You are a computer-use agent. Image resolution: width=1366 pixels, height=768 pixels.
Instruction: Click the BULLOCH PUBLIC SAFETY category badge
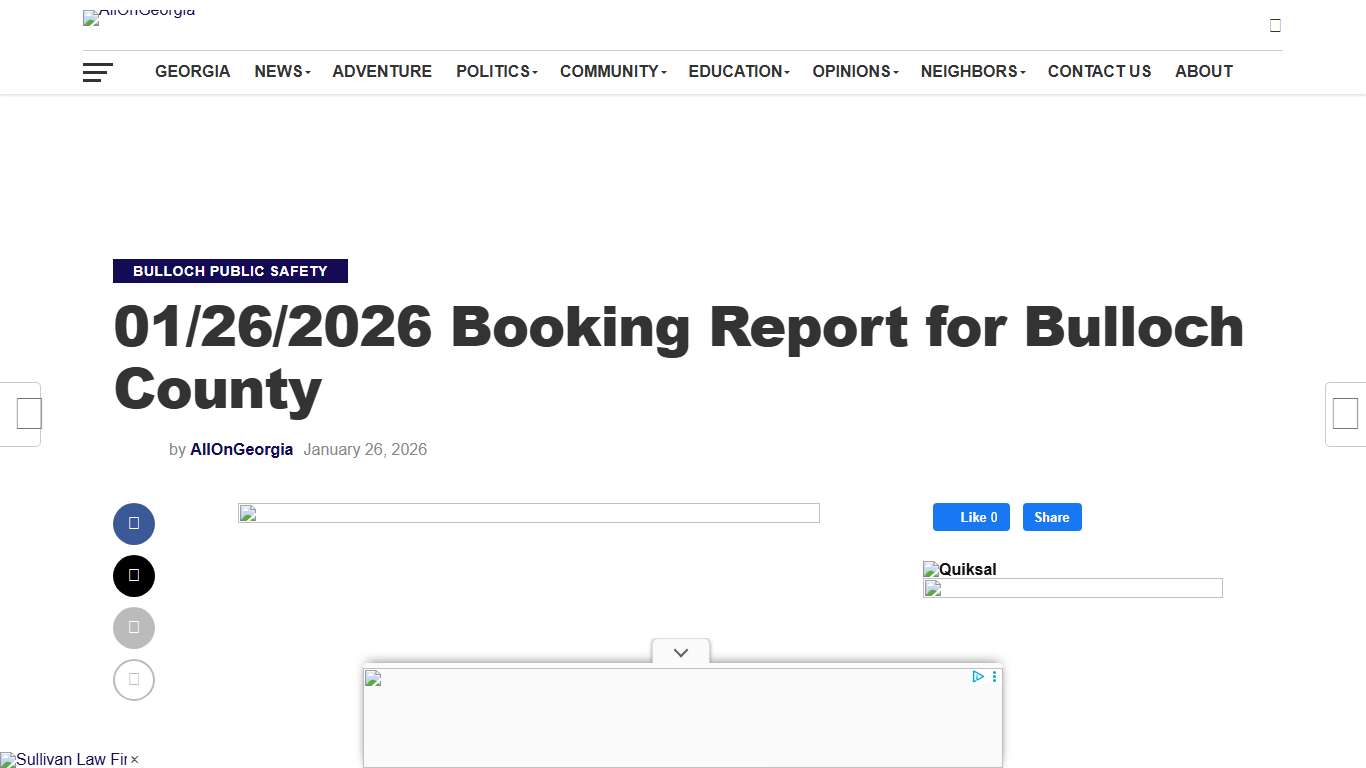click(x=230, y=271)
